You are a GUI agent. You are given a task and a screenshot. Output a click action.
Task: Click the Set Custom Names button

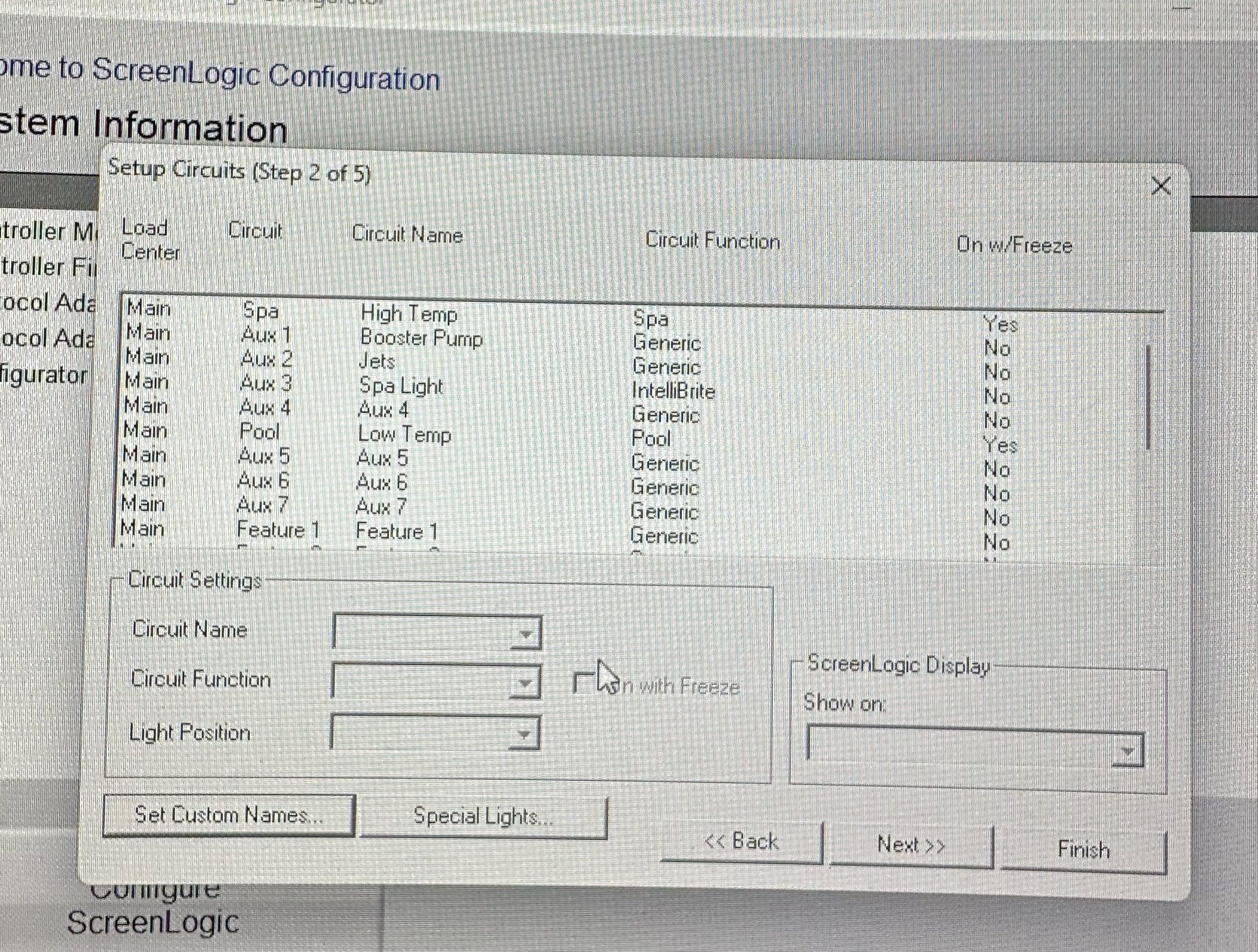point(229,815)
